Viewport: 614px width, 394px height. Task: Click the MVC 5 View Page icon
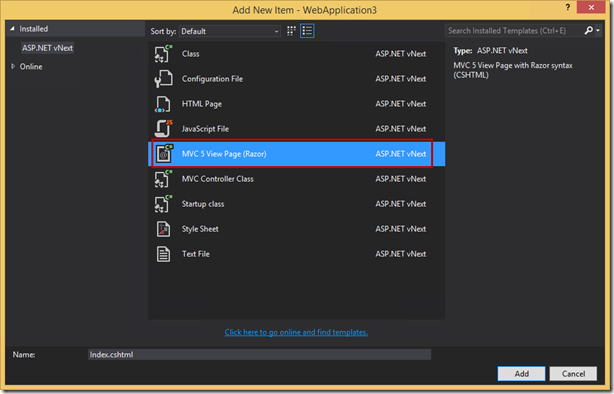(x=164, y=154)
